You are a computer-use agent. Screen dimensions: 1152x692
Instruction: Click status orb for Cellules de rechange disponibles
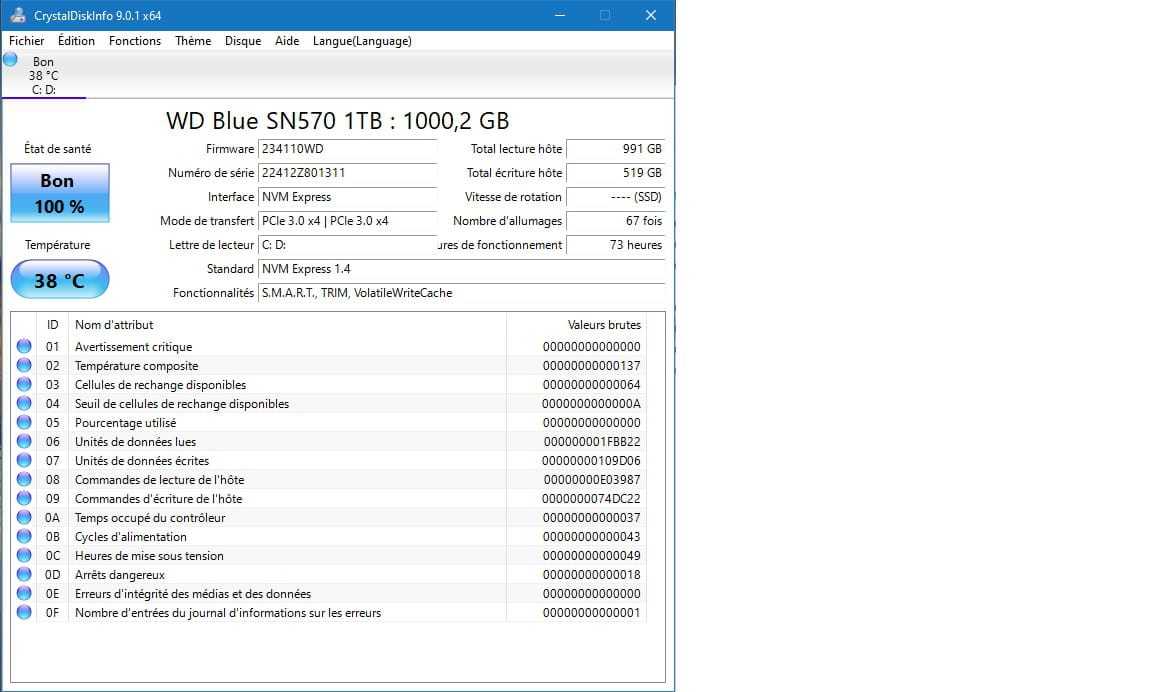tap(24, 384)
